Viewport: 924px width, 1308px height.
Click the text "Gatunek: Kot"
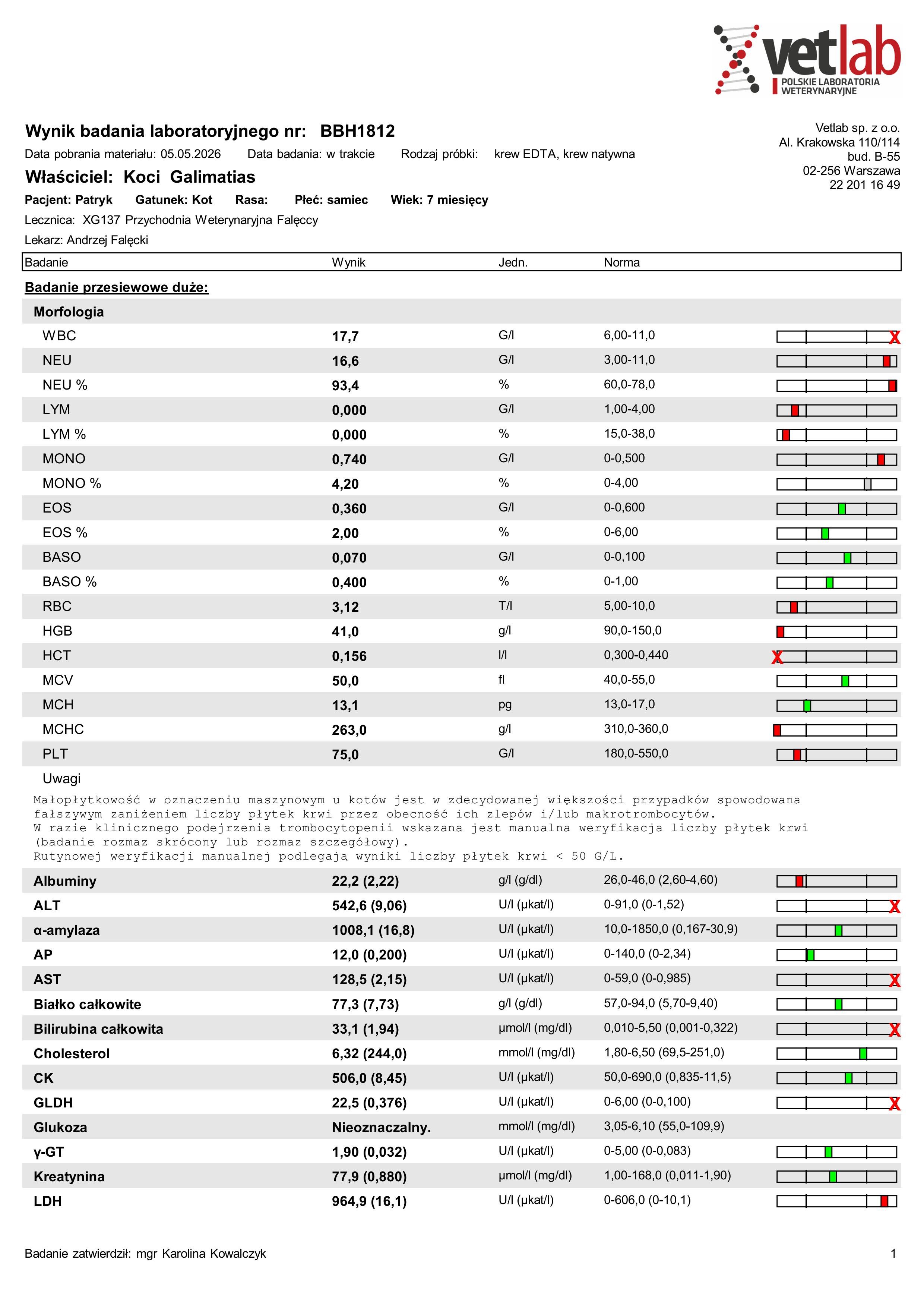click(x=174, y=200)
